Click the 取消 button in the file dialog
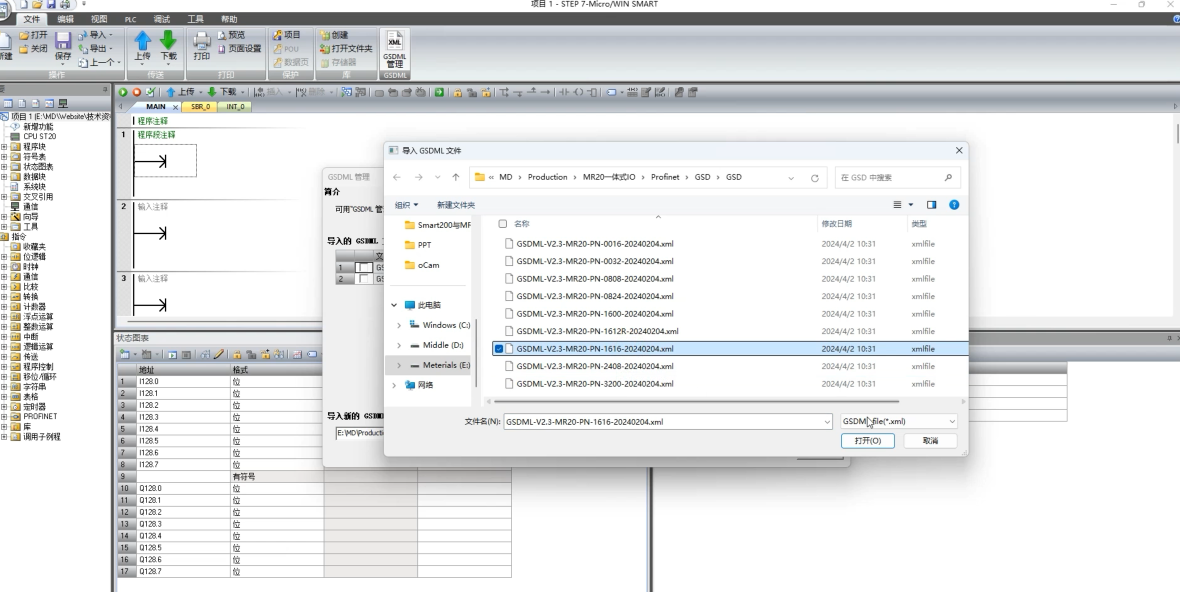This screenshot has width=1180, height=592. coord(930,441)
